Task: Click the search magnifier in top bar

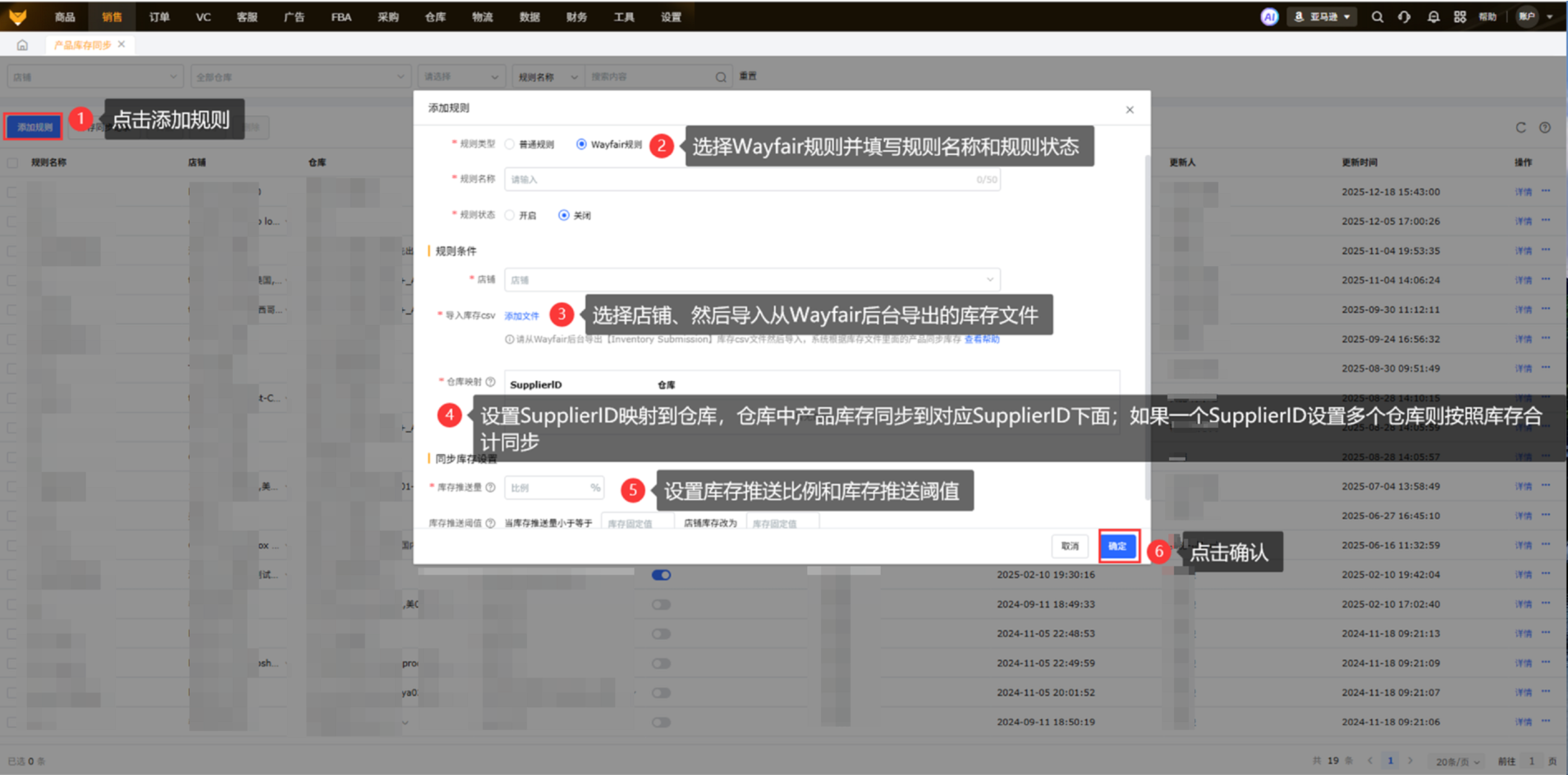Action: pos(1377,16)
